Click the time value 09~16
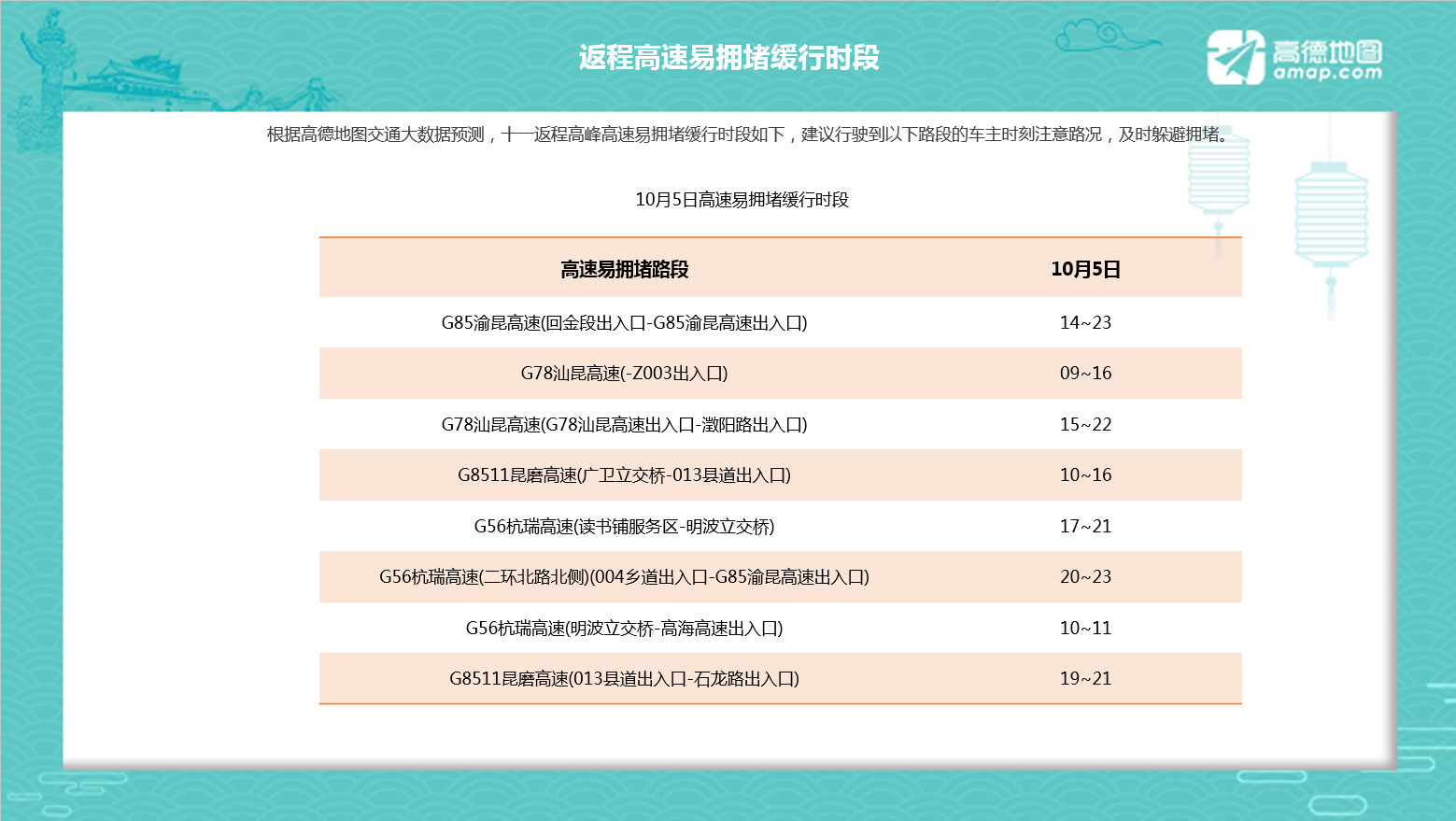Screen dimensions: 1456x821 1085,374
